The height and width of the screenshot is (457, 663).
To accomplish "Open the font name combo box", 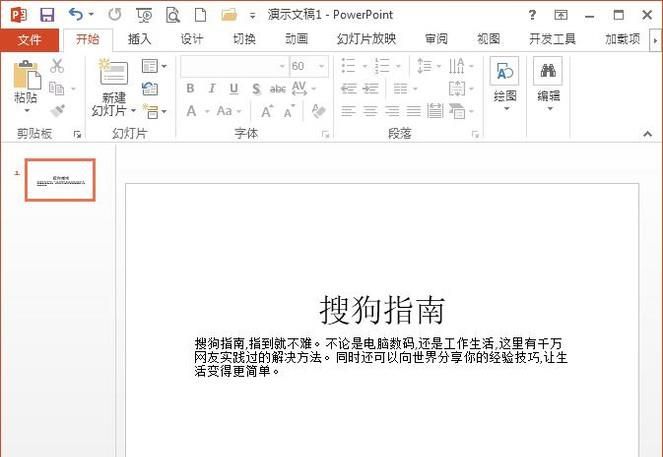I will 235,66.
